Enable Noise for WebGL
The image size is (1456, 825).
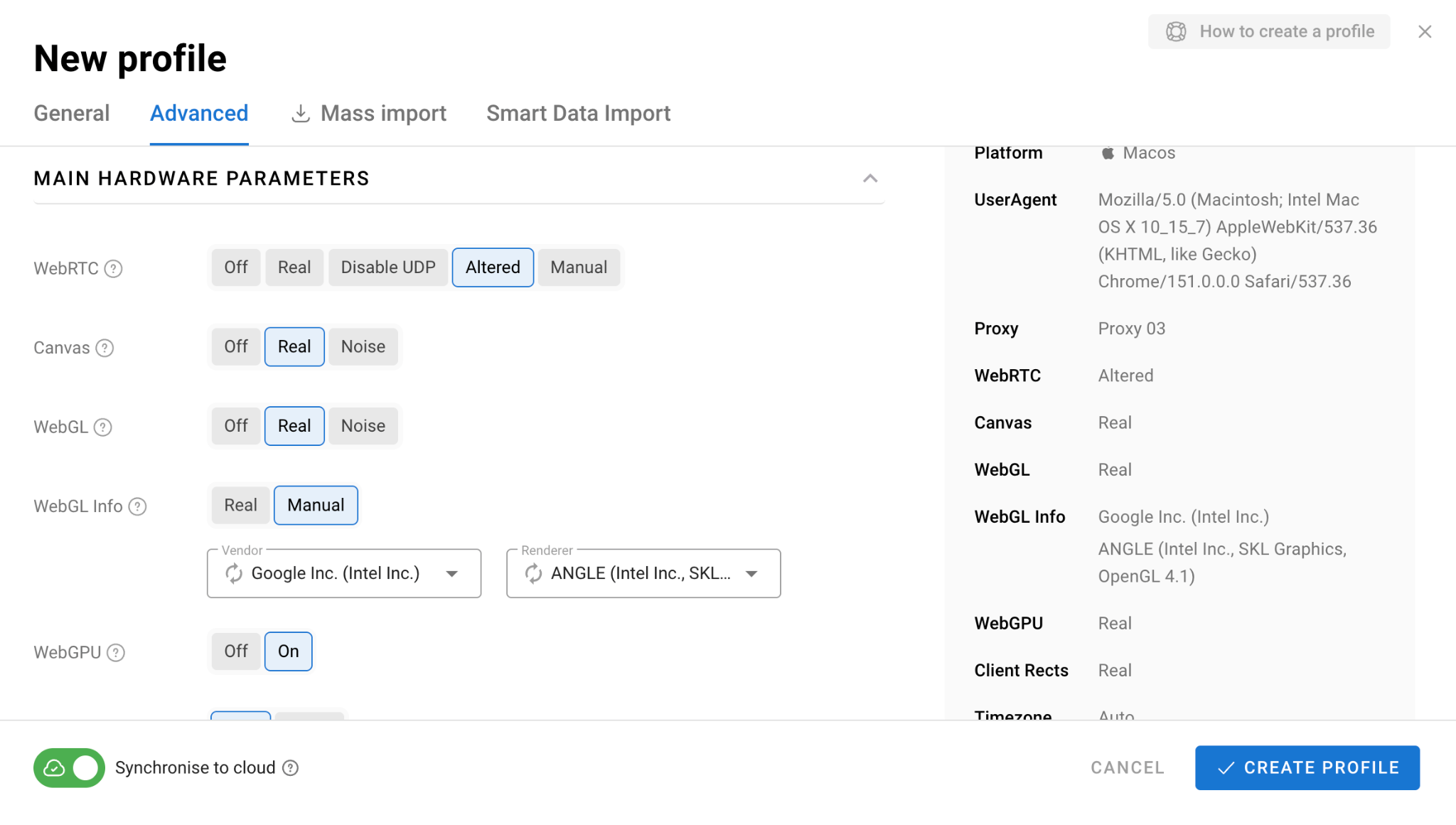(363, 426)
